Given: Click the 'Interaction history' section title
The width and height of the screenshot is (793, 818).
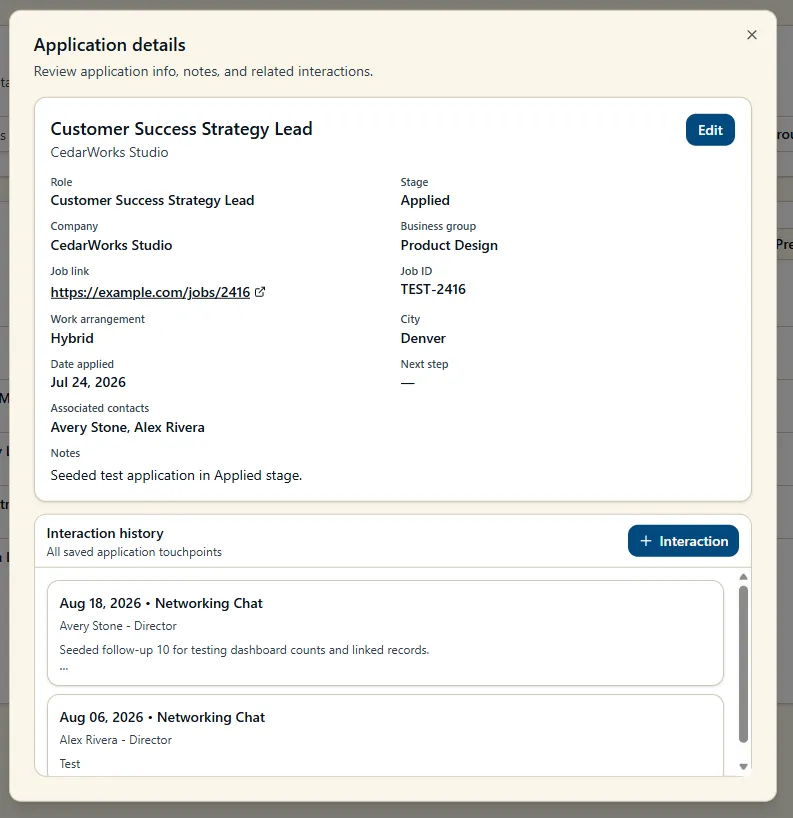Looking at the screenshot, I should [105, 533].
